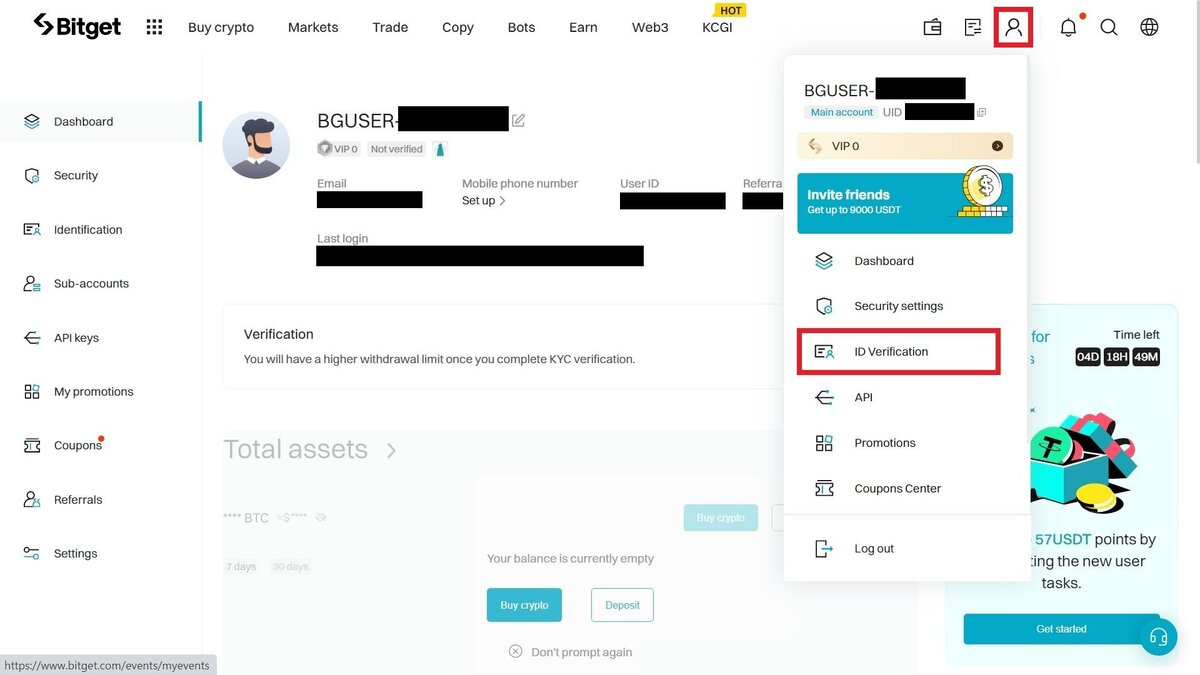Viewport: 1200px width, 675px height.
Task: Expand Total assets chevron
Action: 391,450
